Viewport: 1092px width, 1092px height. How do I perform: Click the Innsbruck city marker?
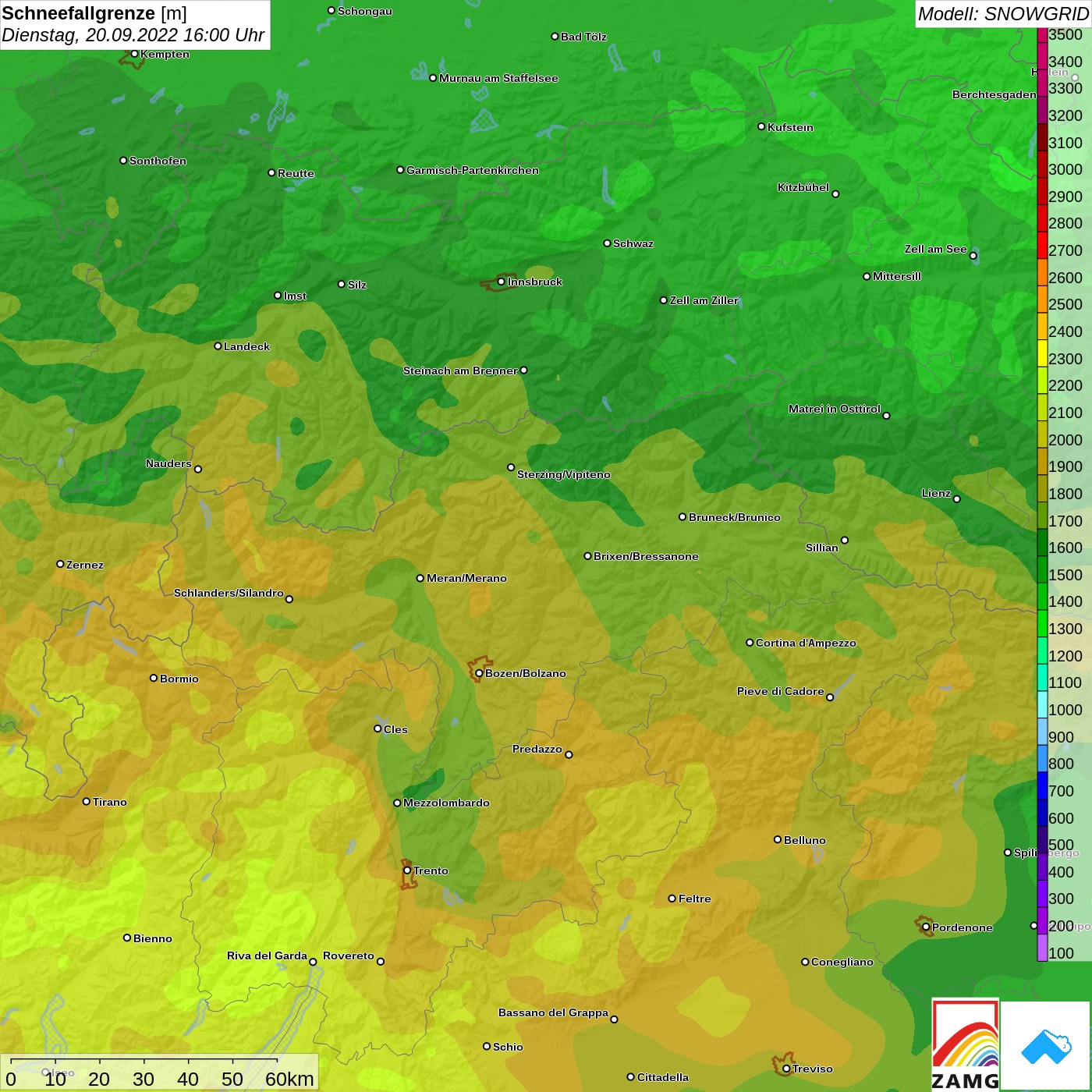pyautogui.click(x=501, y=282)
